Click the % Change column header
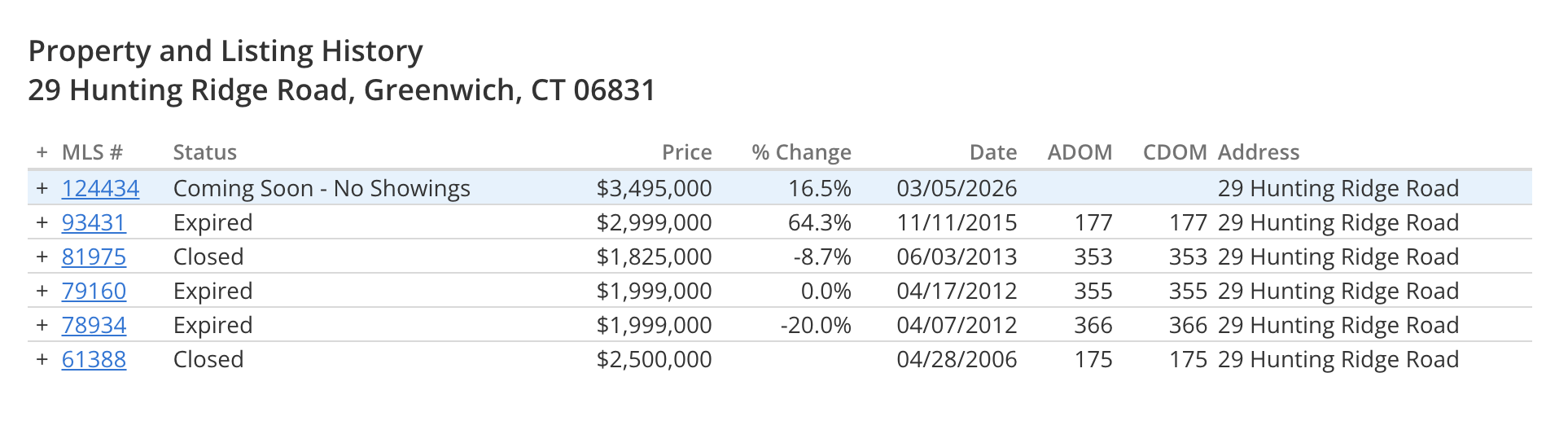1568x443 pixels. [x=801, y=152]
